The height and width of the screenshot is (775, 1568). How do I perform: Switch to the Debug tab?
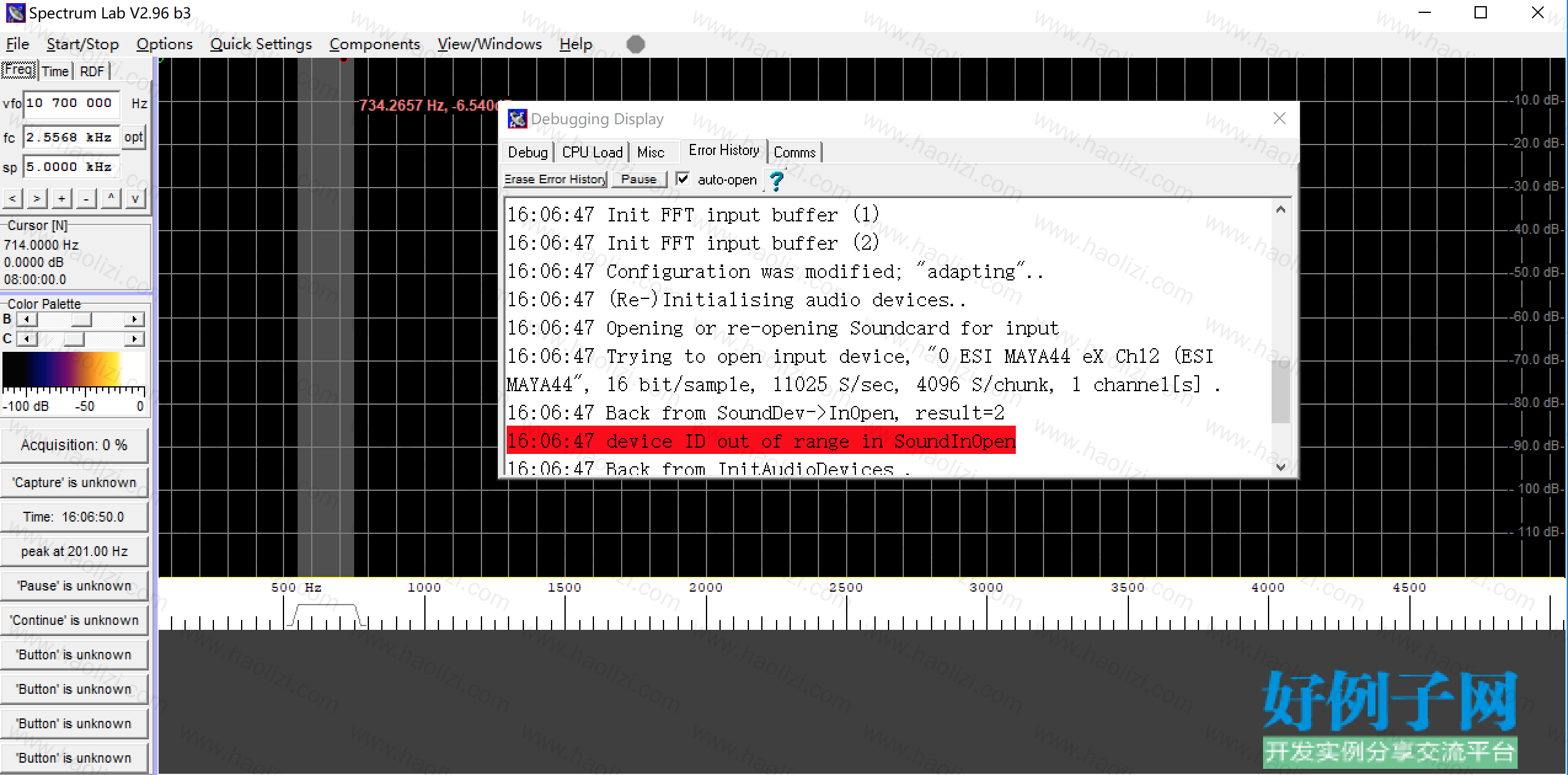(x=528, y=153)
